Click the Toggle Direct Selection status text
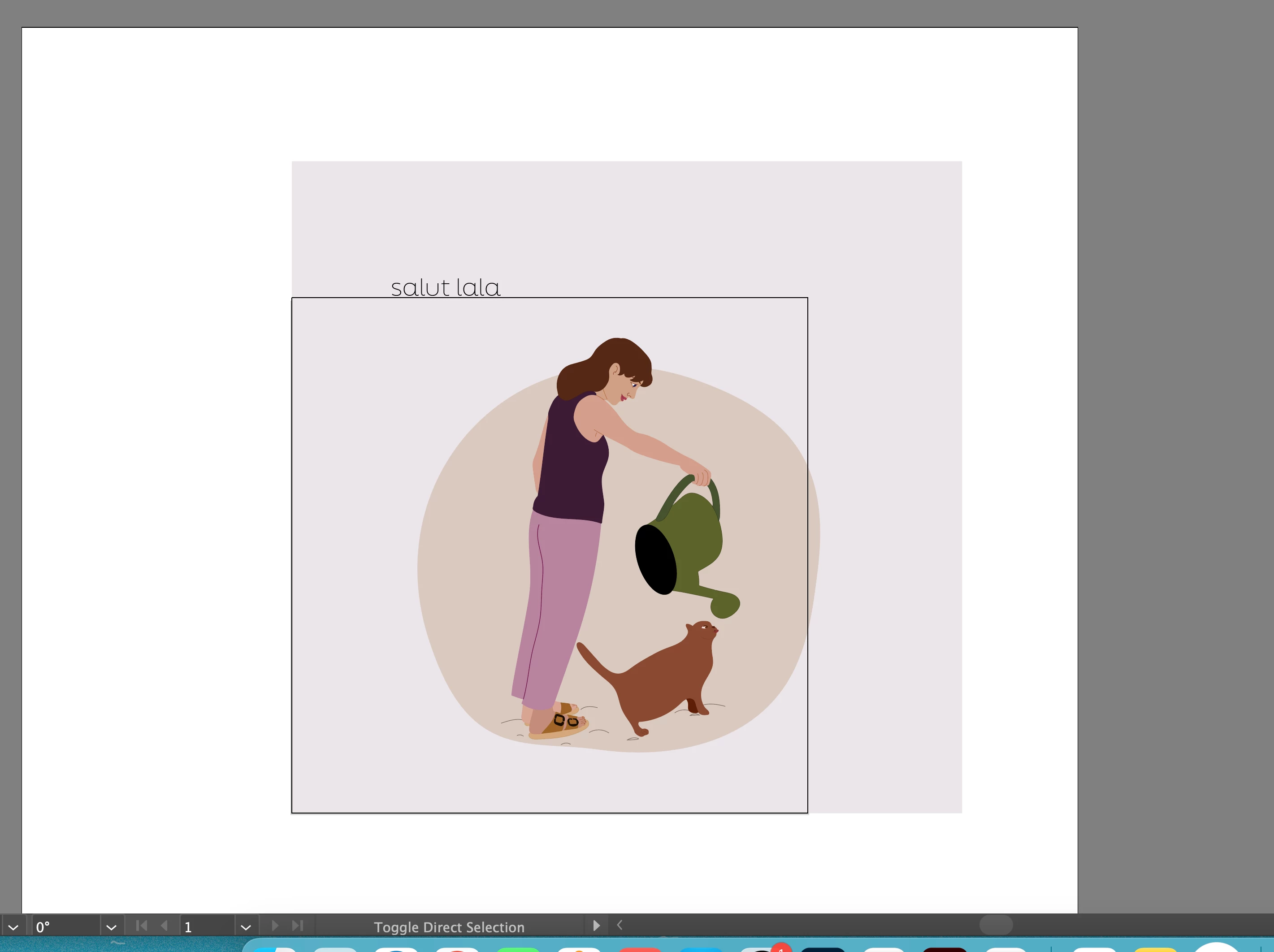1274x952 pixels. (x=449, y=927)
